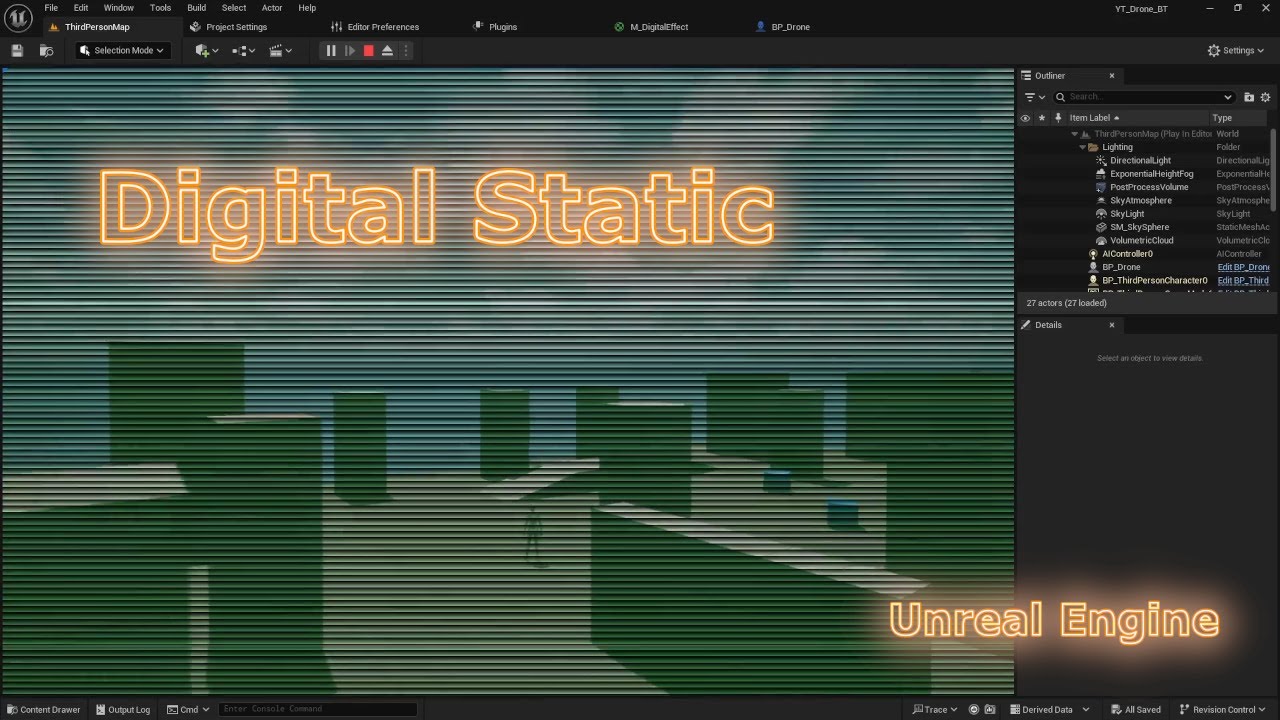Select the Details panel tab

(x=1048, y=325)
